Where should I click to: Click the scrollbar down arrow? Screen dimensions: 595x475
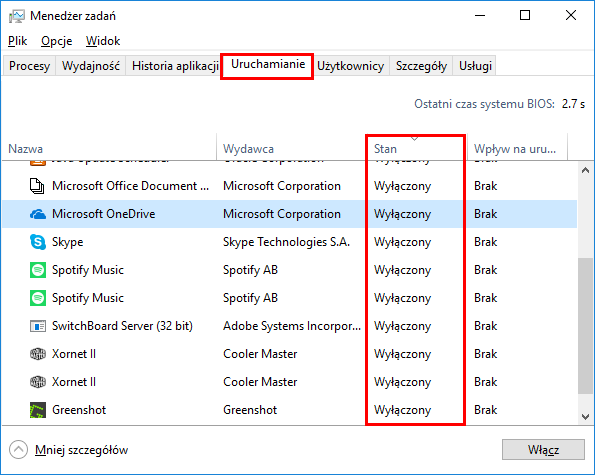pyautogui.click(x=585, y=417)
